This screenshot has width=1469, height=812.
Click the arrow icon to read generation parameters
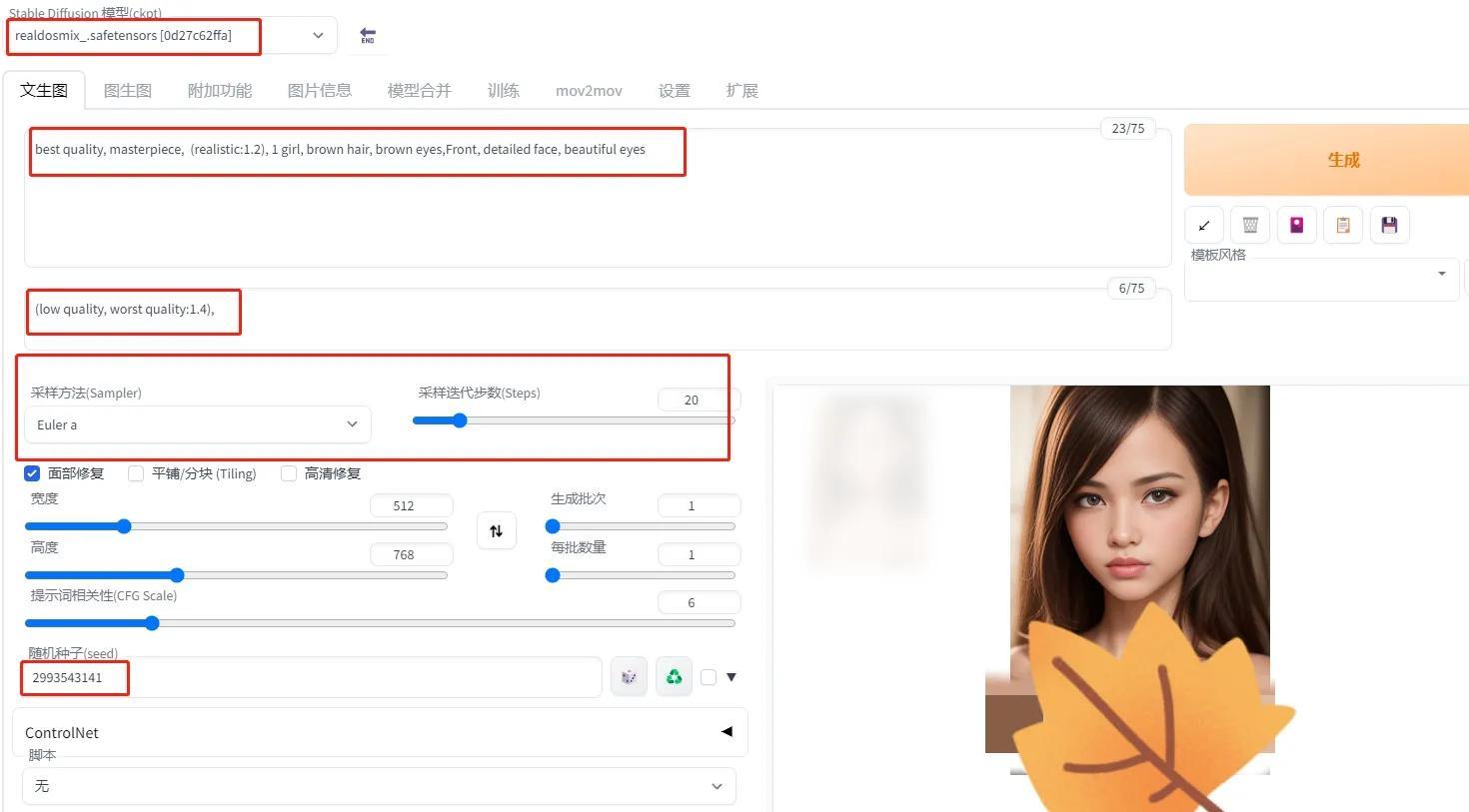click(x=1203, y=225)
